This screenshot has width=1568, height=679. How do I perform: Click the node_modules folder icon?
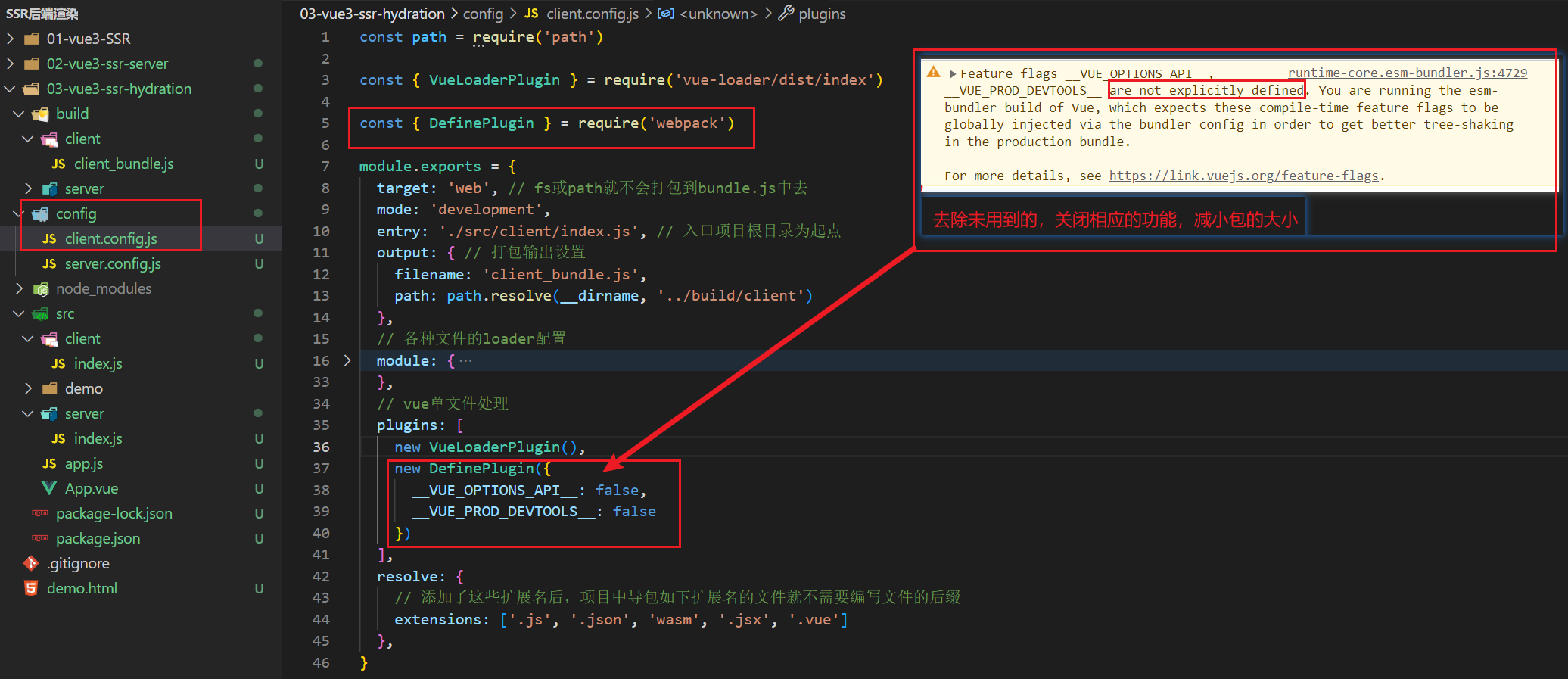(41, 288)
